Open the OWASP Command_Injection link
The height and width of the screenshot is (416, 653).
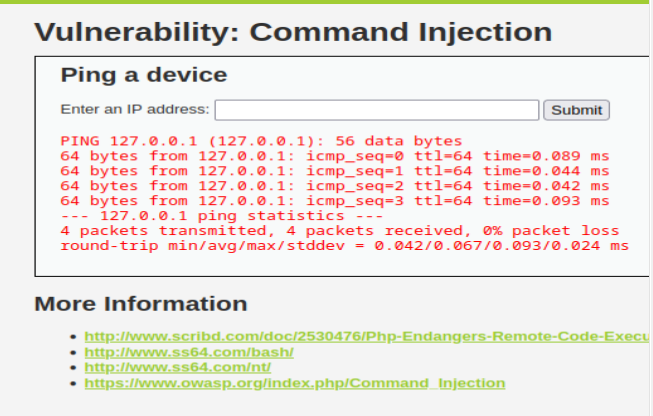pyautogui.click(x=295, y=383)
